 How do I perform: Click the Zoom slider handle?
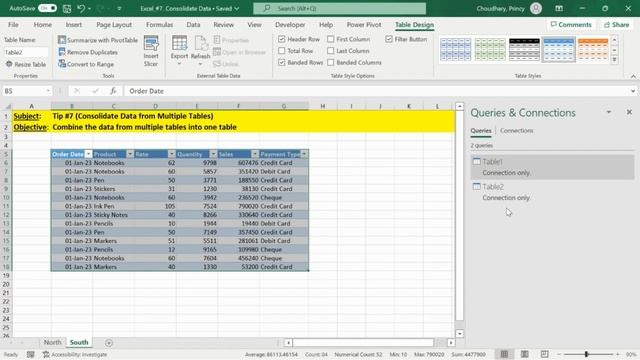pos(586,354)
